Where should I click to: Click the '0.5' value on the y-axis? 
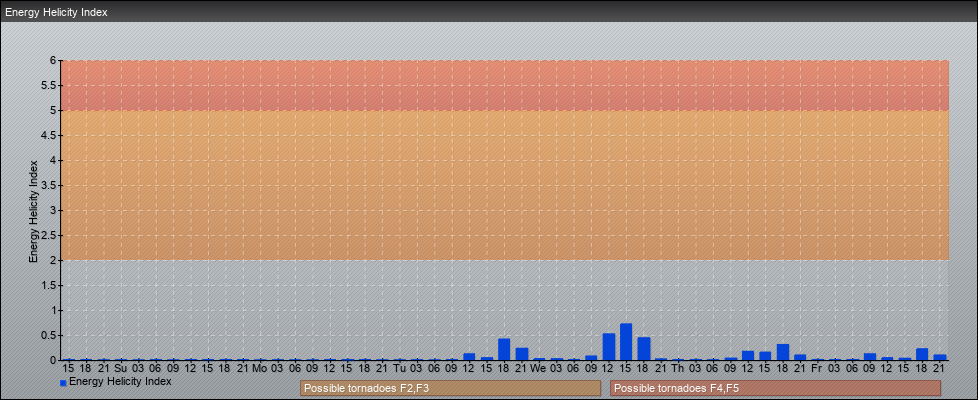coord(50,335)
